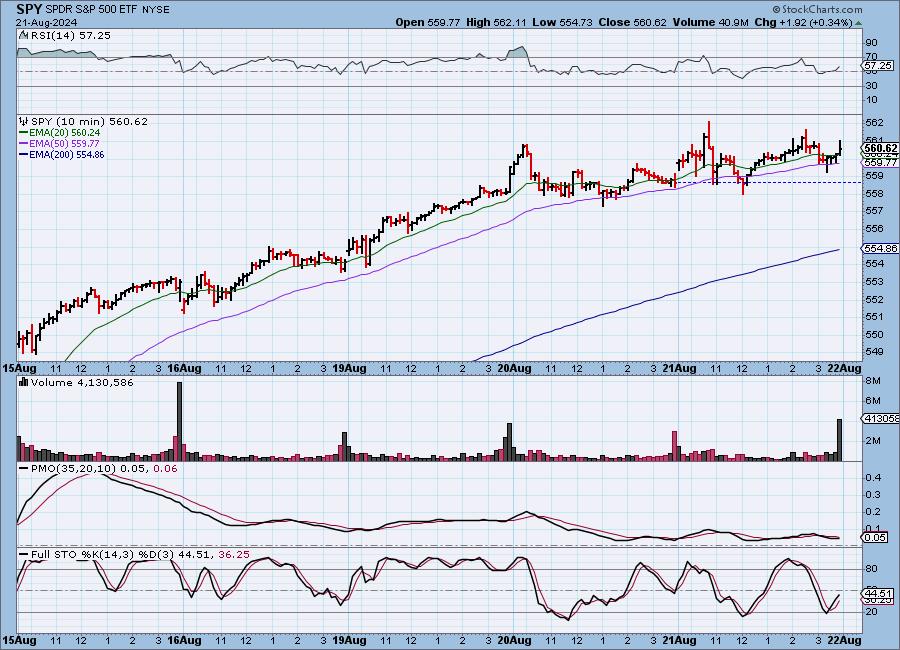Click the 0.05 PMO value tag
The width and height of the screenshot is (900, 650).
876,538
